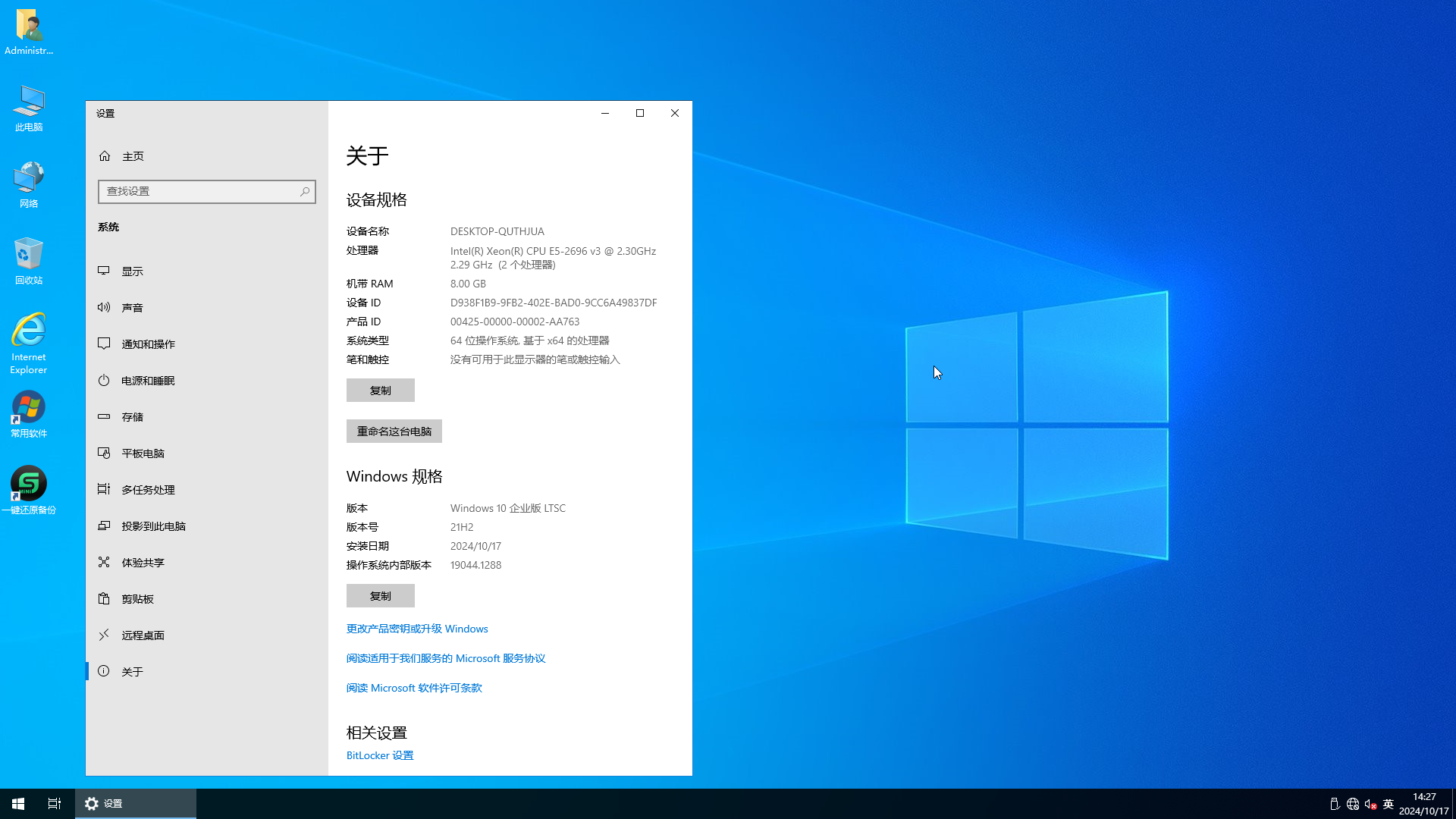1456x819 pixels.
Task: Open the taskbar clock and date
Action: tap(1423, 804)
